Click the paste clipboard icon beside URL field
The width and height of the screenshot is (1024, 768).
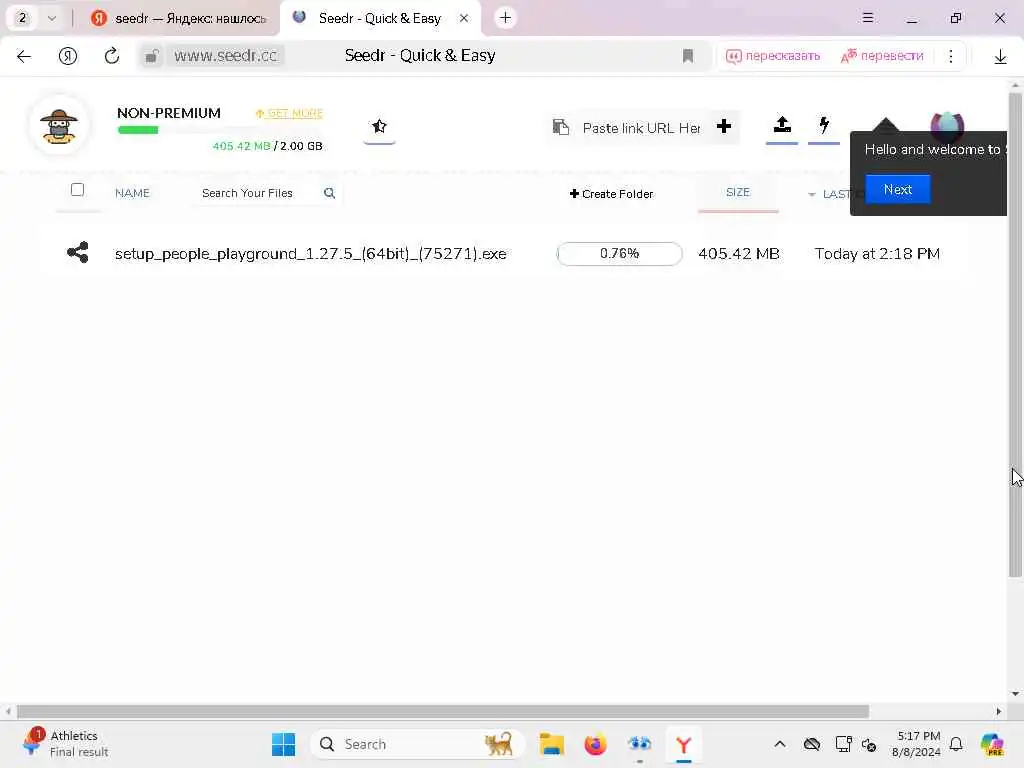tap(560, 127)
